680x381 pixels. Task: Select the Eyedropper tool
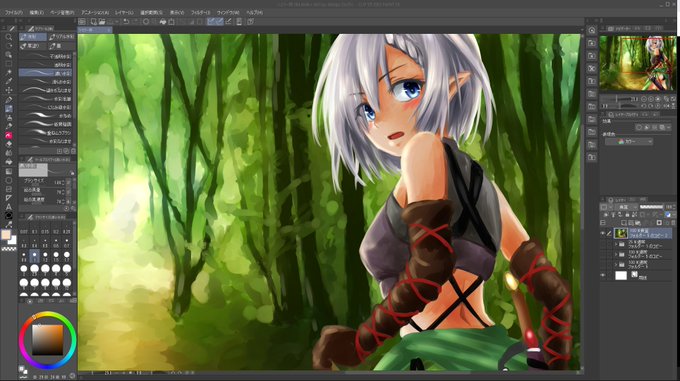coord(9,81)
